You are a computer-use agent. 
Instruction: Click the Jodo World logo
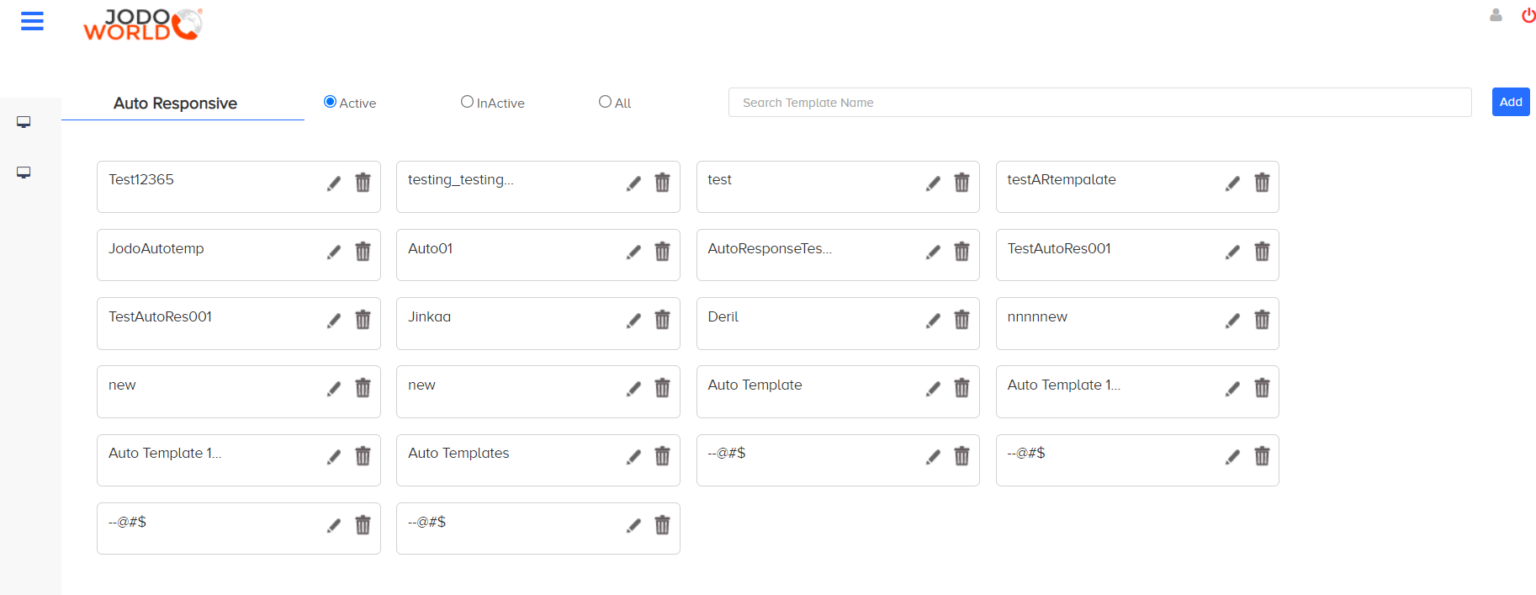(x=143, y=25)
